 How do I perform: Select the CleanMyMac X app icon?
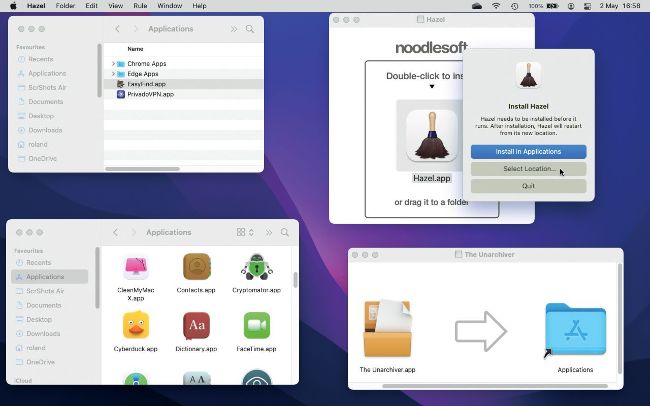(x=136, y=267)
